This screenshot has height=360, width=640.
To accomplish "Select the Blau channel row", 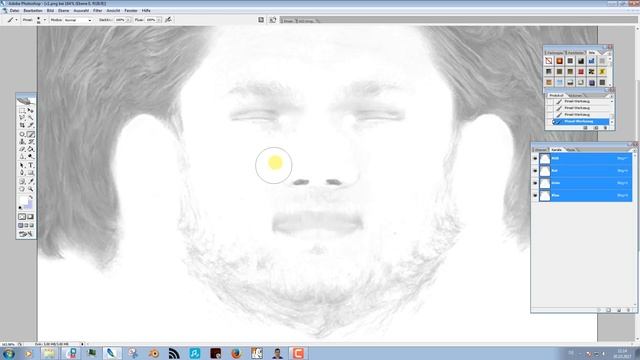I will point(585,196).
